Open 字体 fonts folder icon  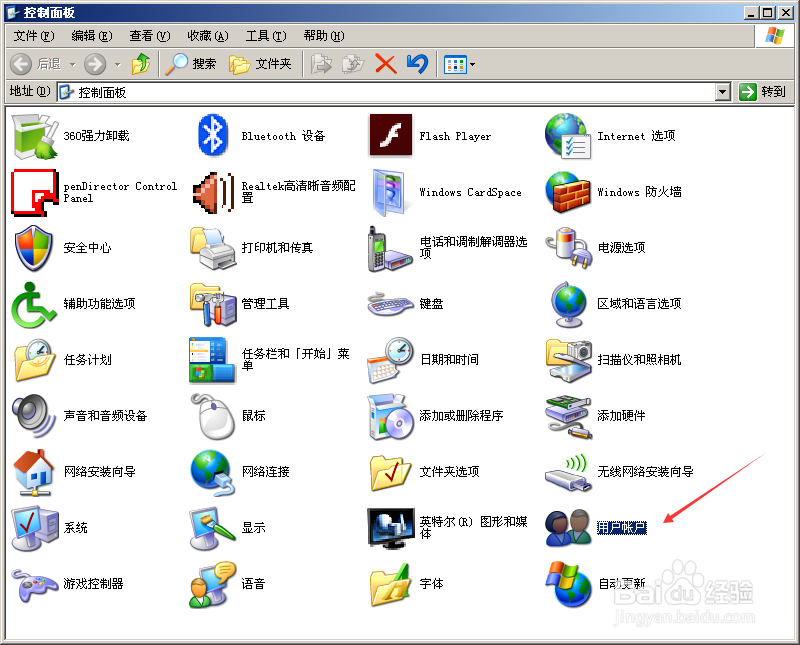coord(390,585)
